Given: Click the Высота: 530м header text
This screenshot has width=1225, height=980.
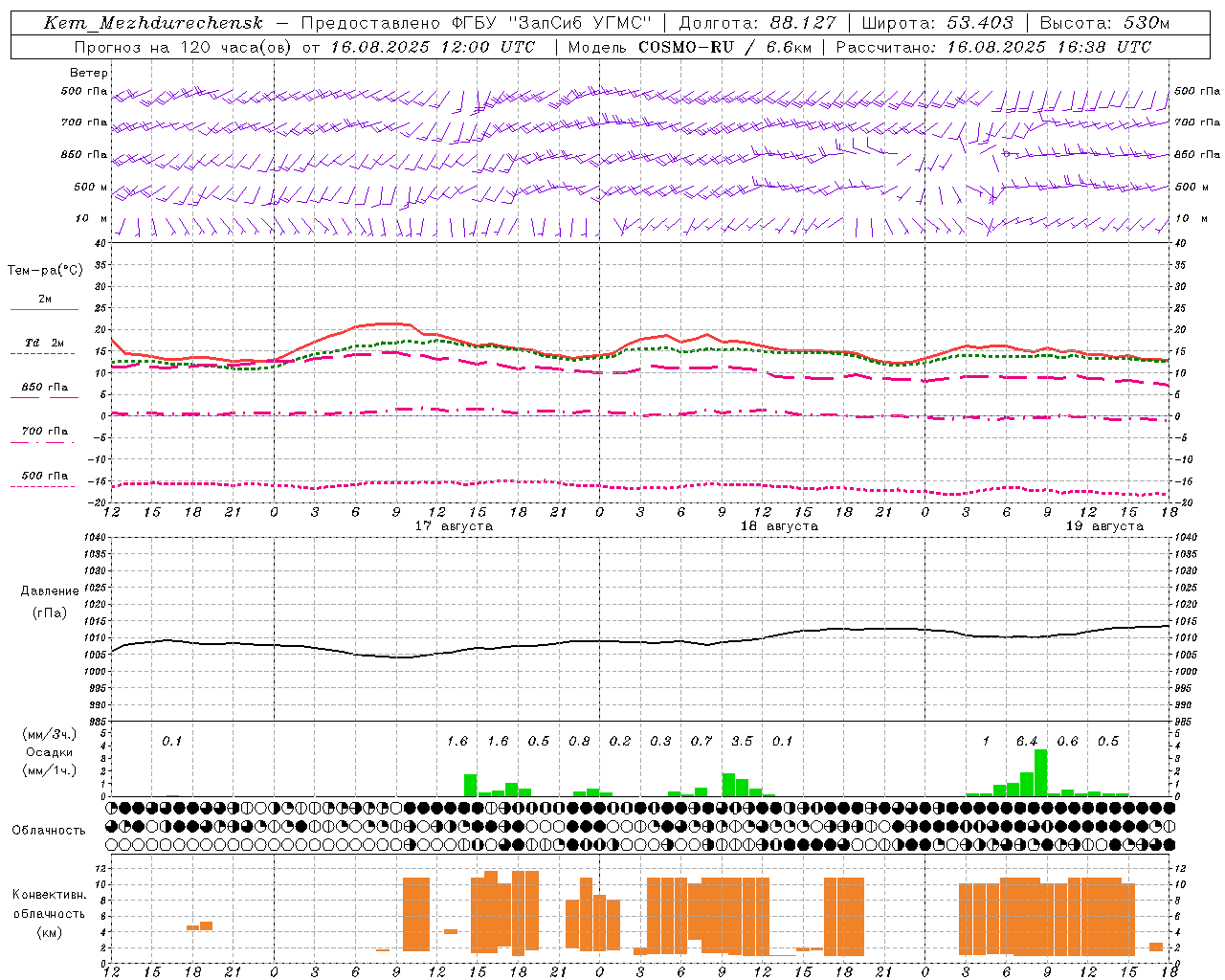Looking at the screenshot, I should (1104, 24).
